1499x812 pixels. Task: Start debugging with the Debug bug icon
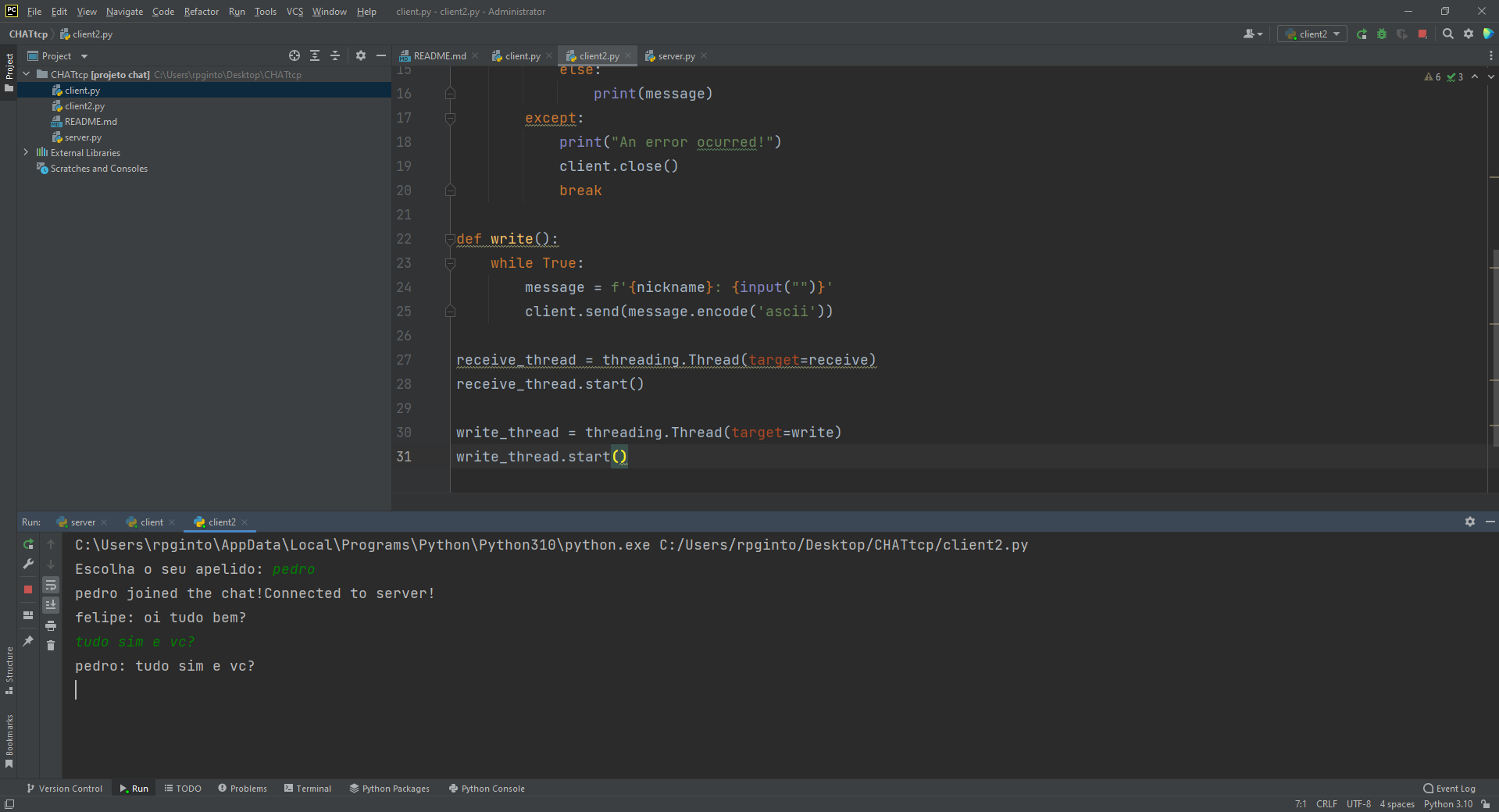tap(1382, 34)
